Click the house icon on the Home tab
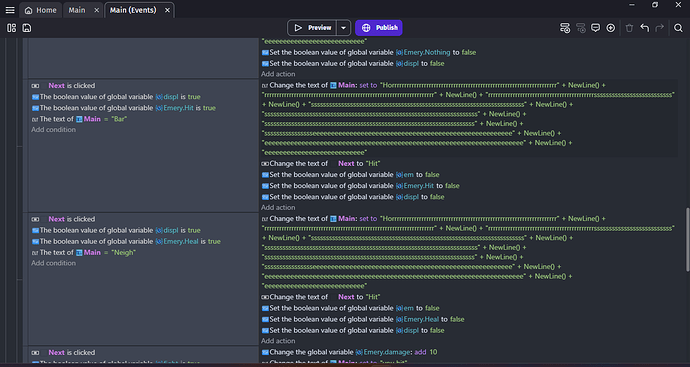This screenshot has height=367, width=690. 29,10
